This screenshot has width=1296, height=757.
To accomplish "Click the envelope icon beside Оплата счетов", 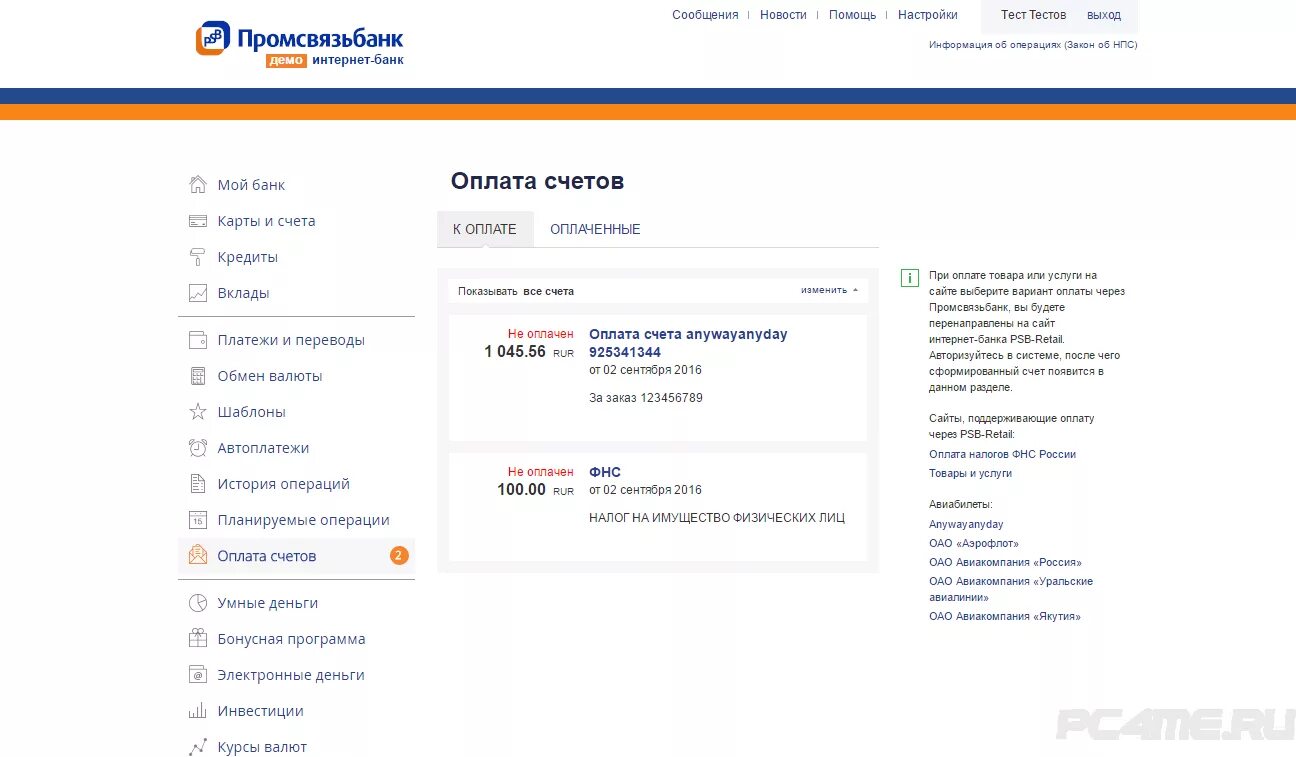I will coord(198,555).
